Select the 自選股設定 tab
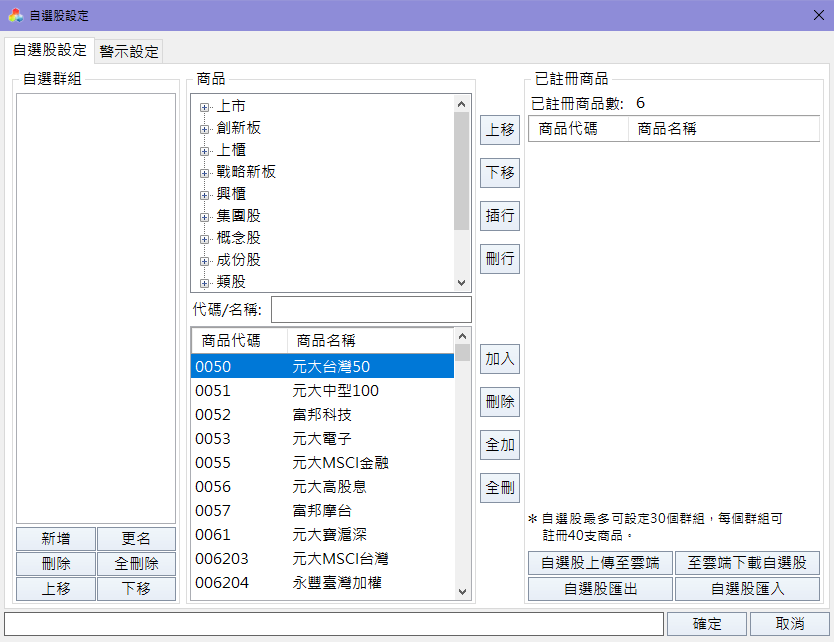The height and width of the screenshot is (642, 834). pos(49,50)
